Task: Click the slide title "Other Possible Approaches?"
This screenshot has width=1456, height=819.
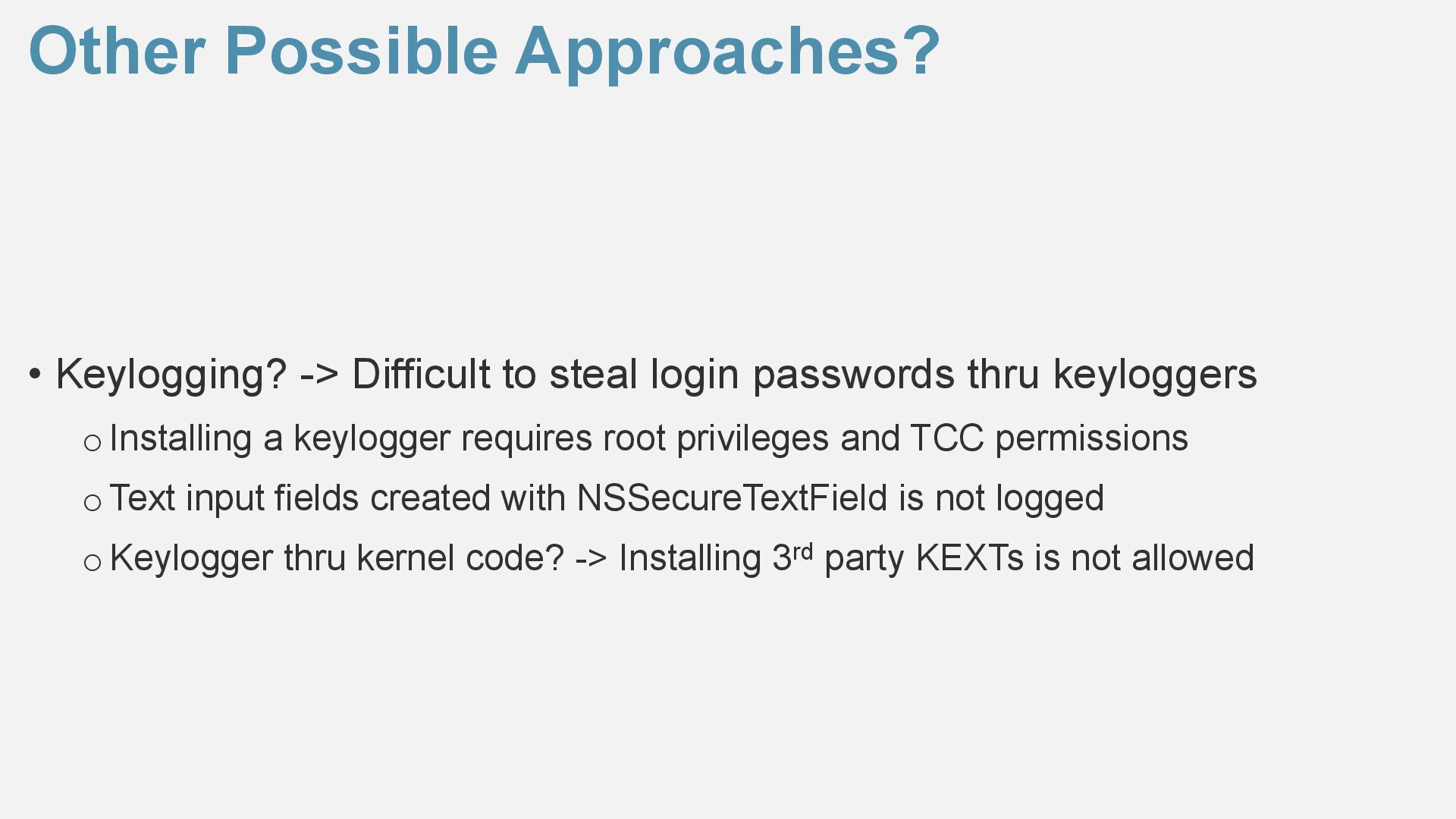Action: [x=484, y=52]
